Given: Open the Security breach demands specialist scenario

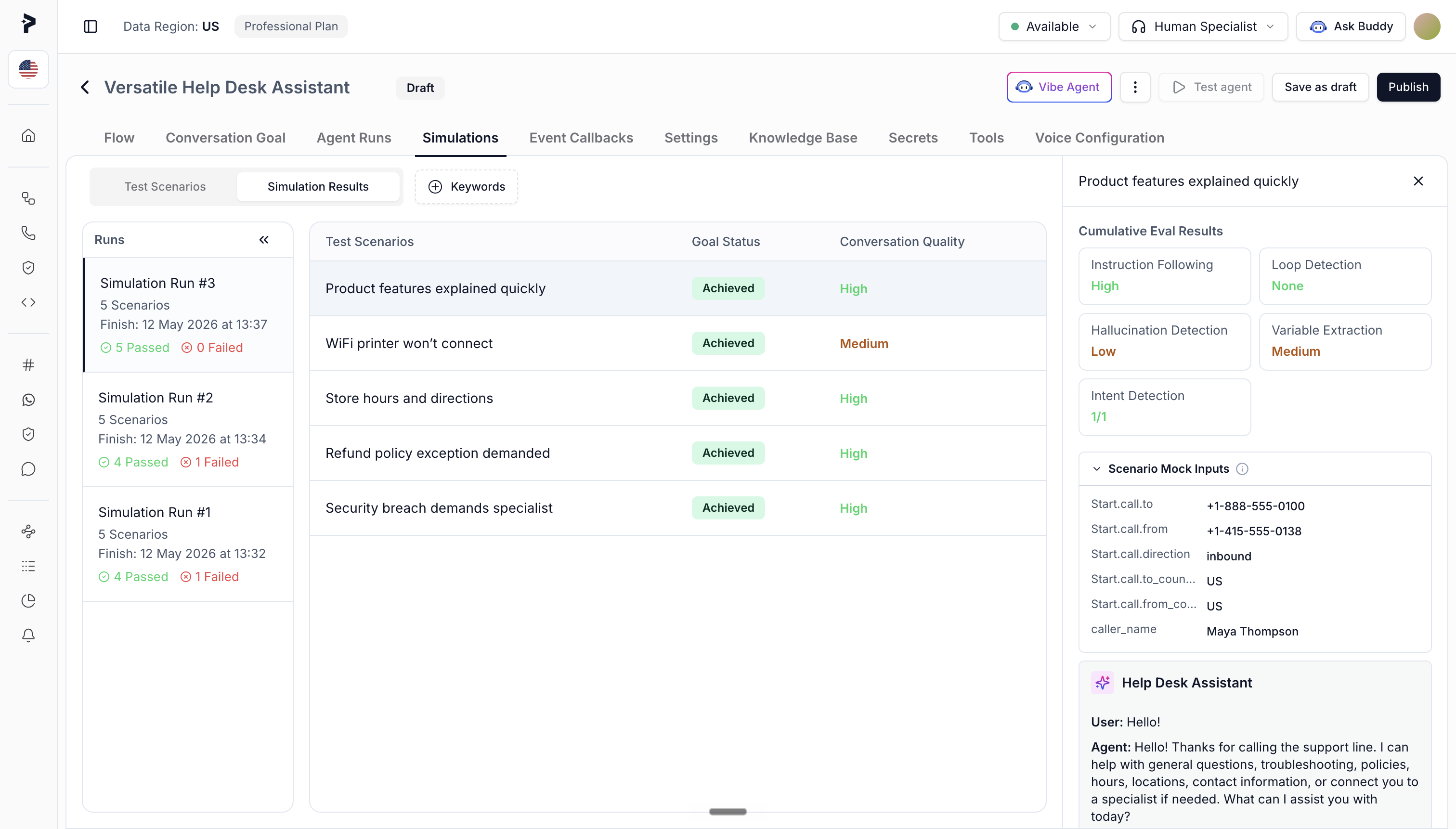Looking at the screenshot, I should (677, 508).
